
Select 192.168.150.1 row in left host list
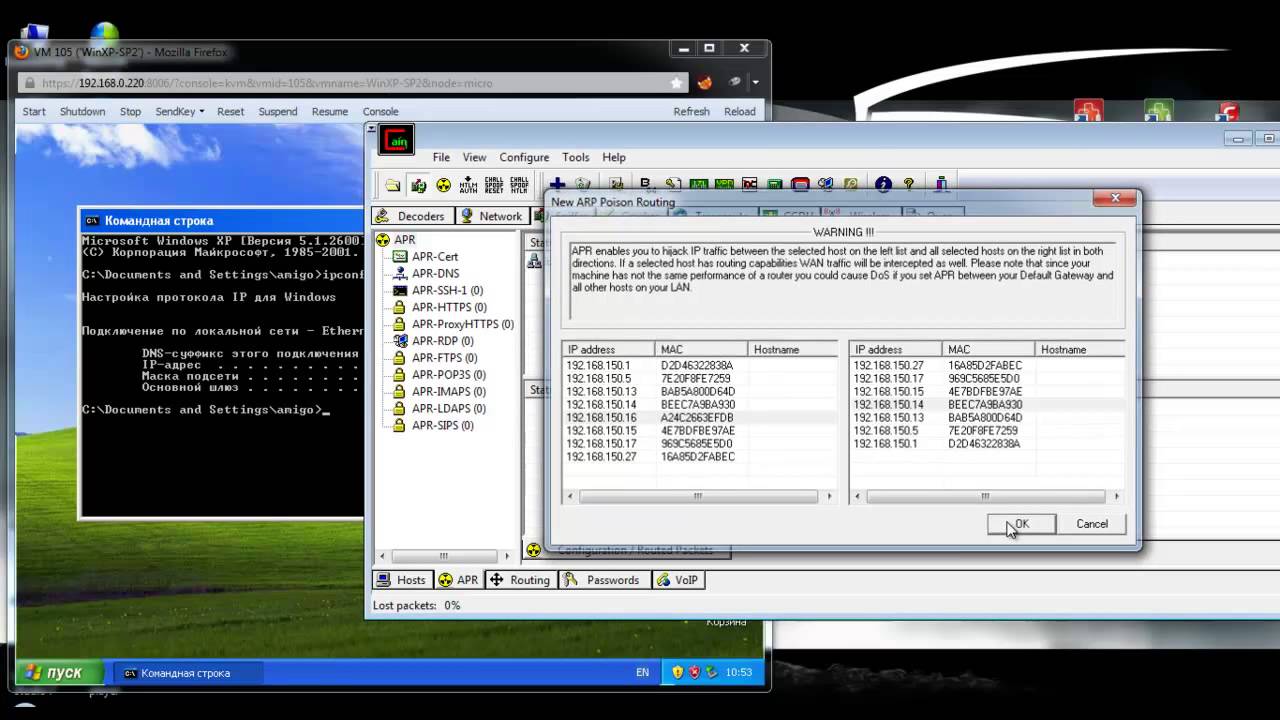pyautogui.click(x=699, y=366)
